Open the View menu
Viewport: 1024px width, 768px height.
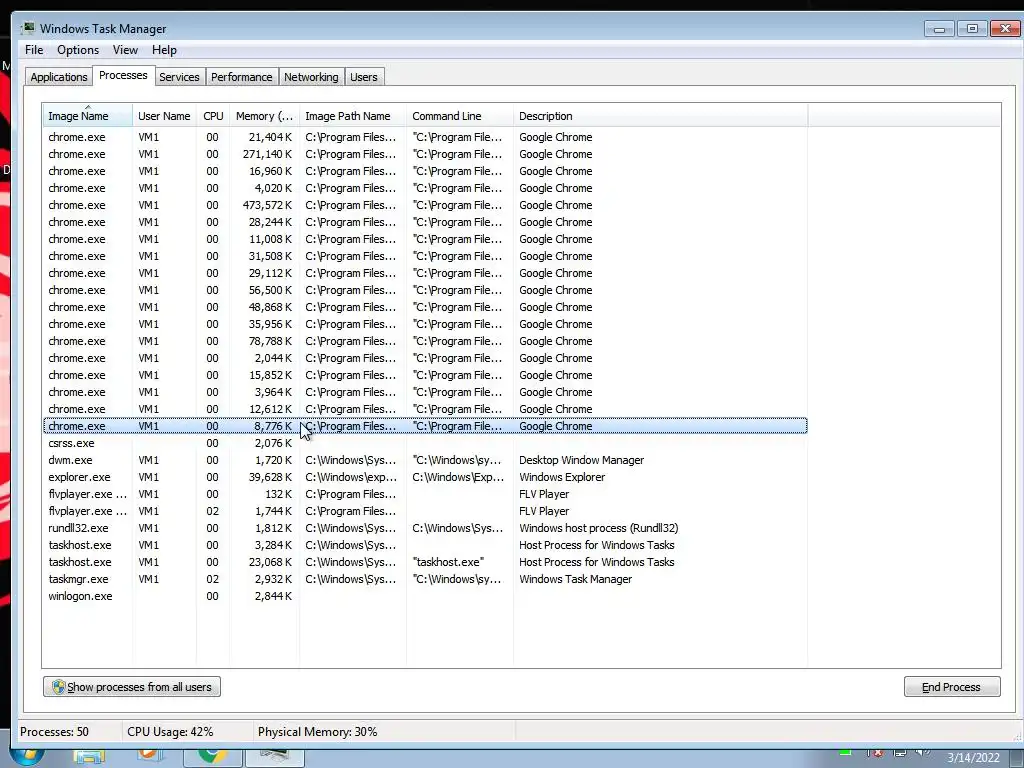click(125, 50)
